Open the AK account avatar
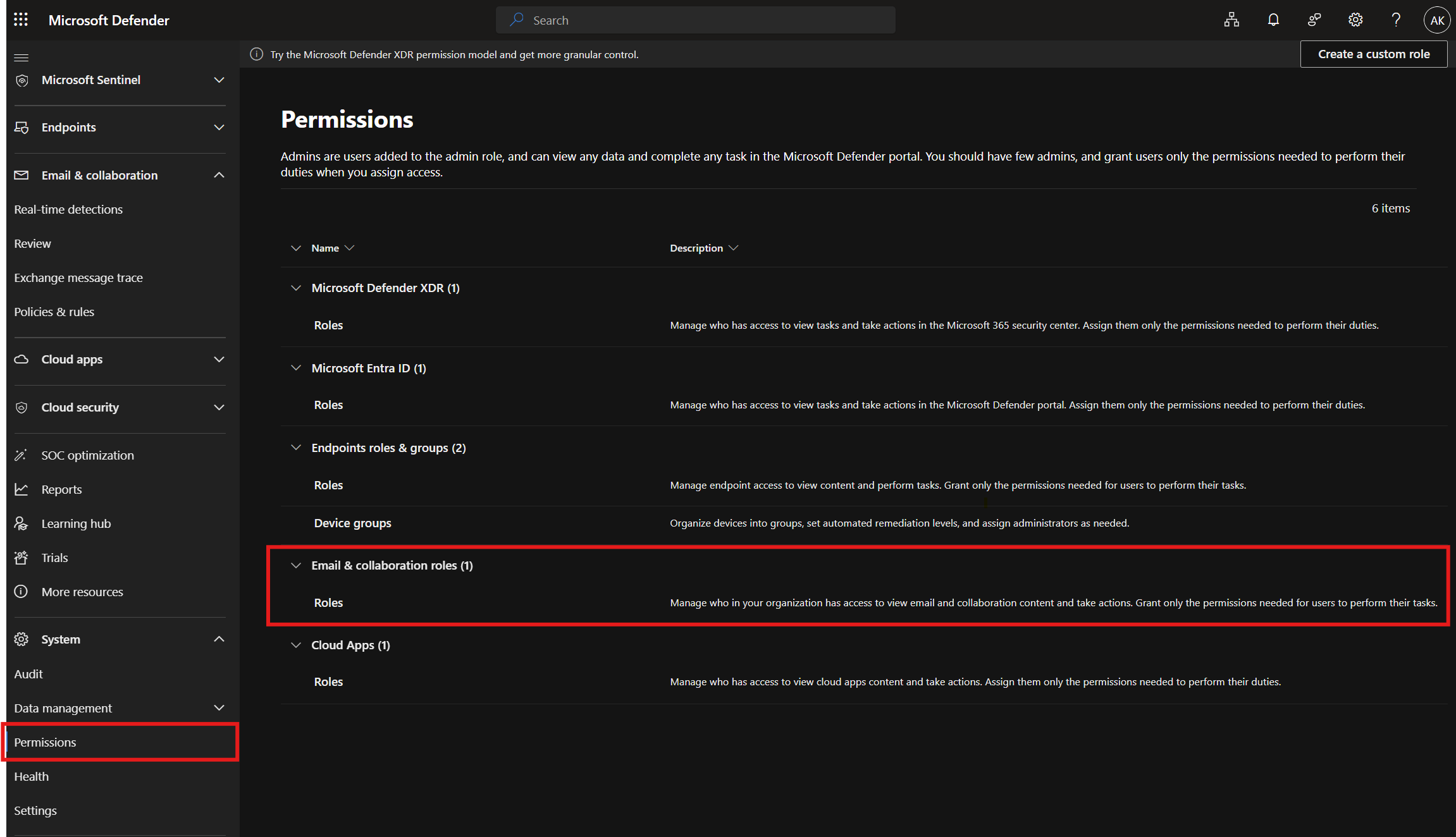This screenshot has height=837, width=1456. pyautogui.click(x=1436, y=20)
